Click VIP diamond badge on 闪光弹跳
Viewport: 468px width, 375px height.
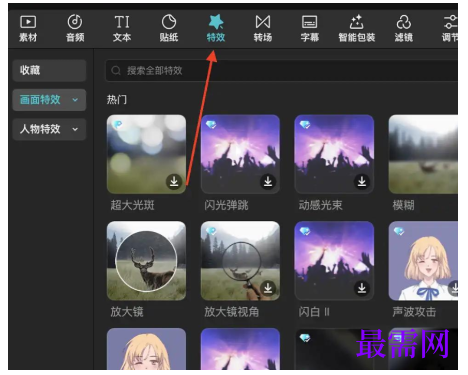[x=211, y=125]
